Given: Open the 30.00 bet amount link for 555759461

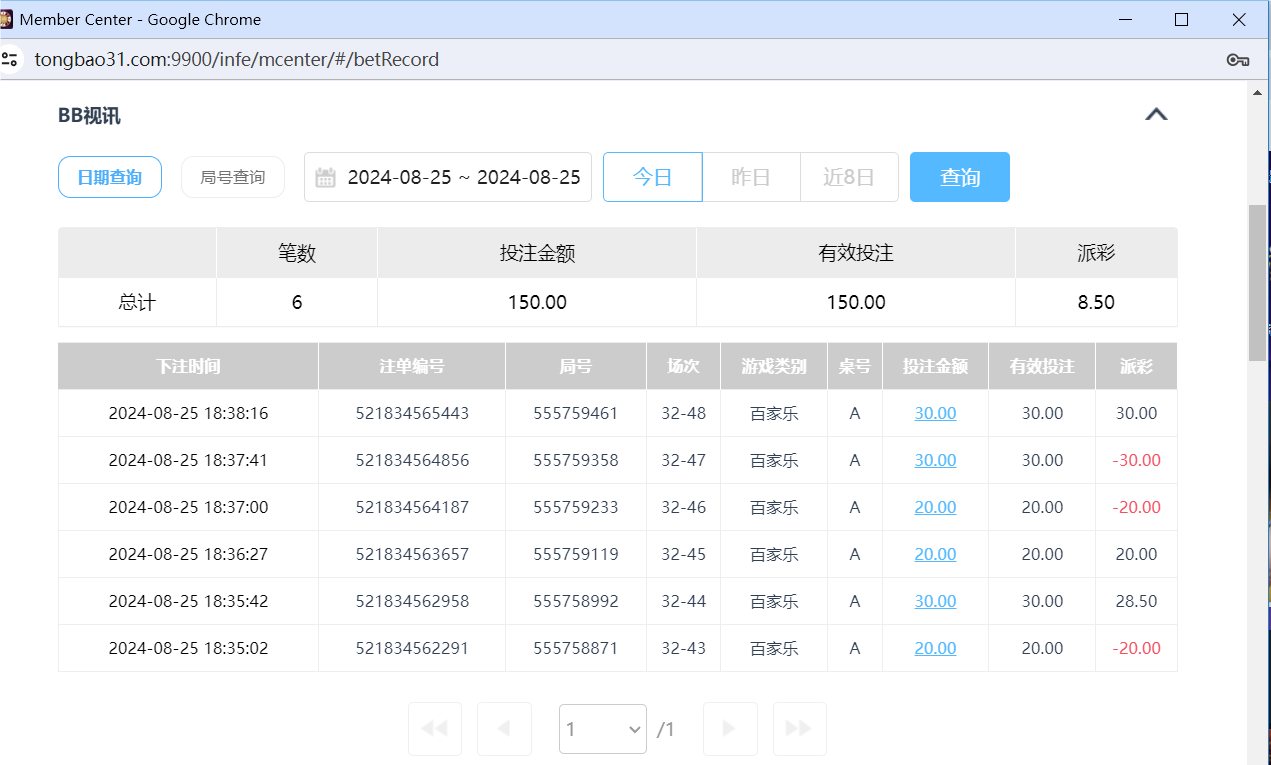Looking at the screenshot, I should (x=934, y=413).
